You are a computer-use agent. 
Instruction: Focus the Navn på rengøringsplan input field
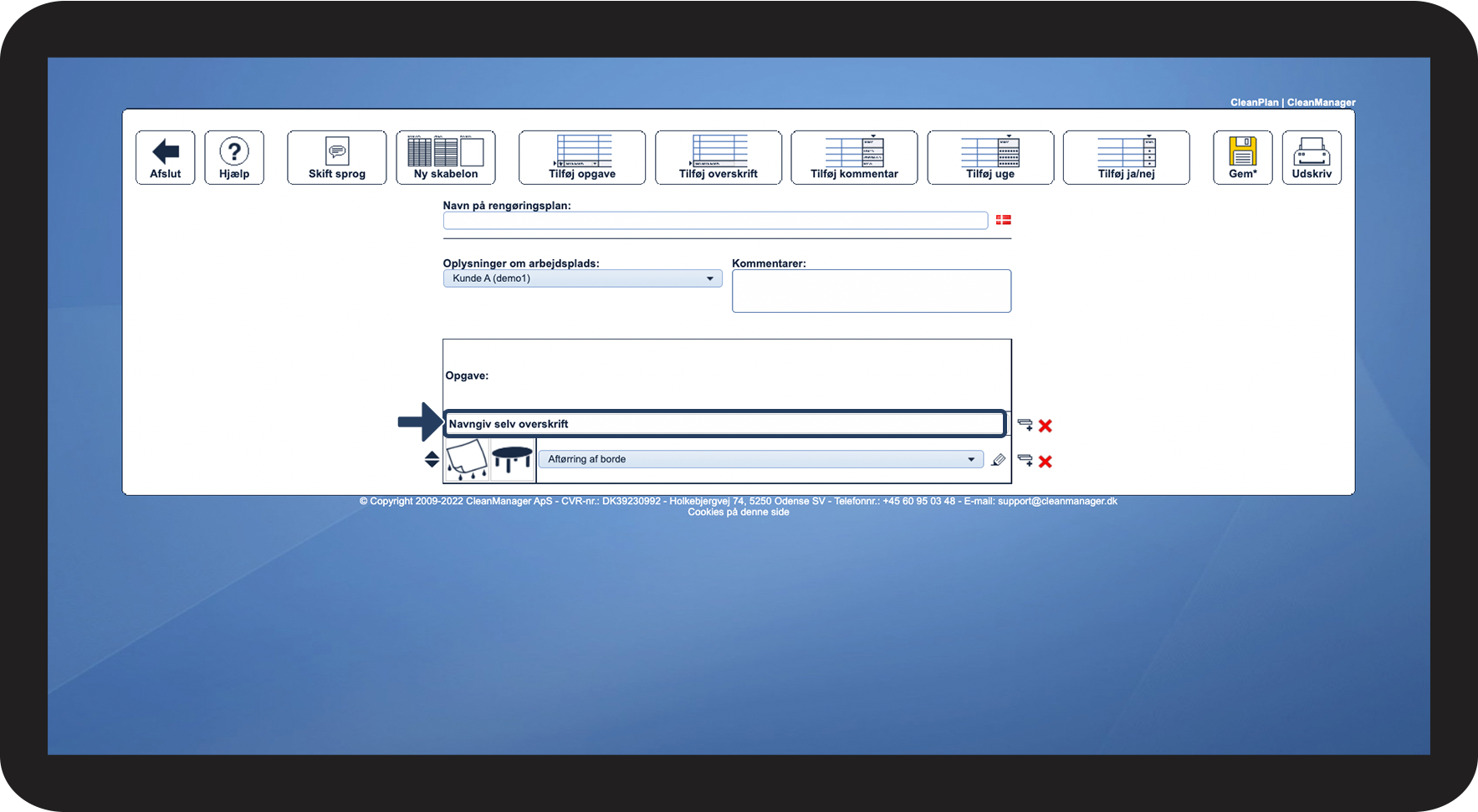tap(715, 221)
